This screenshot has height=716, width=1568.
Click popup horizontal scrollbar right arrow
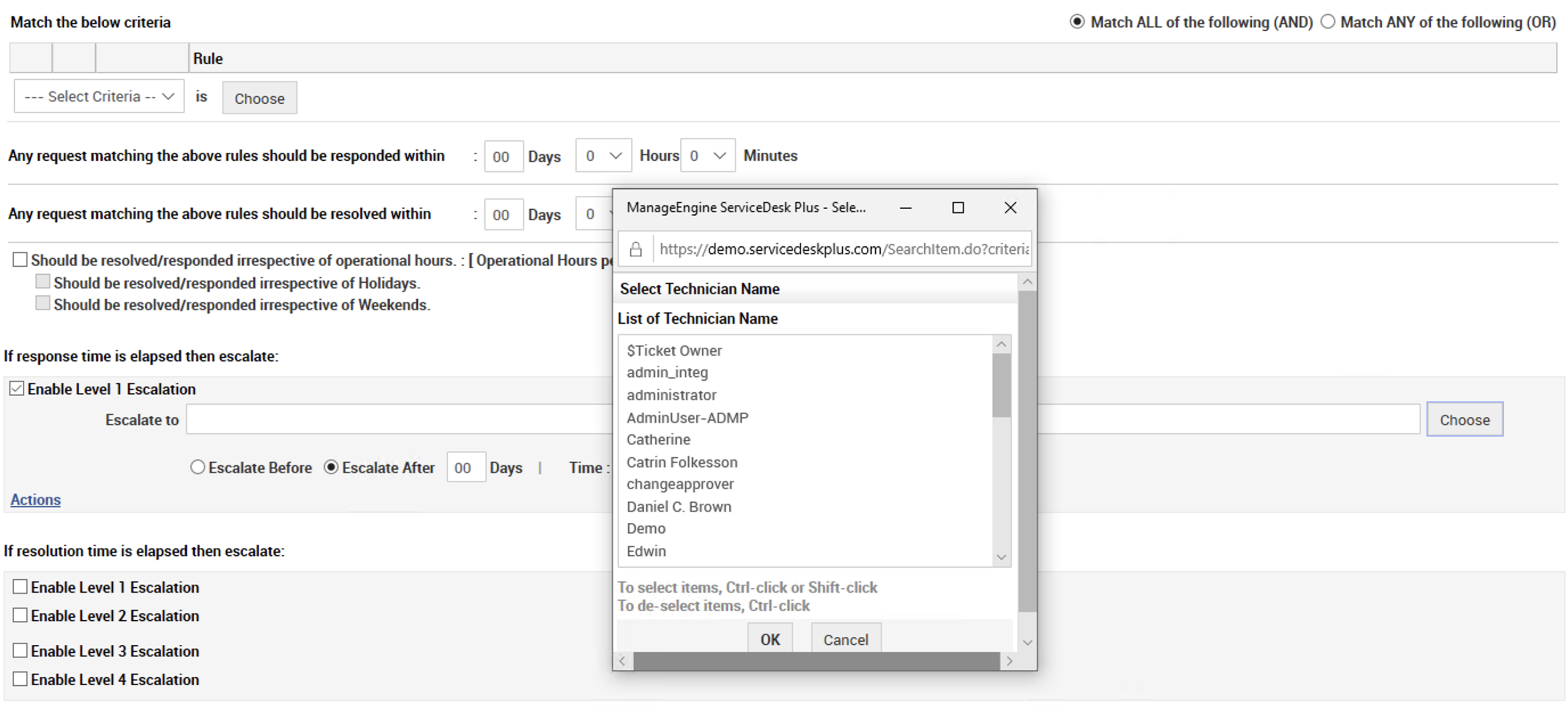(1010, 661)
